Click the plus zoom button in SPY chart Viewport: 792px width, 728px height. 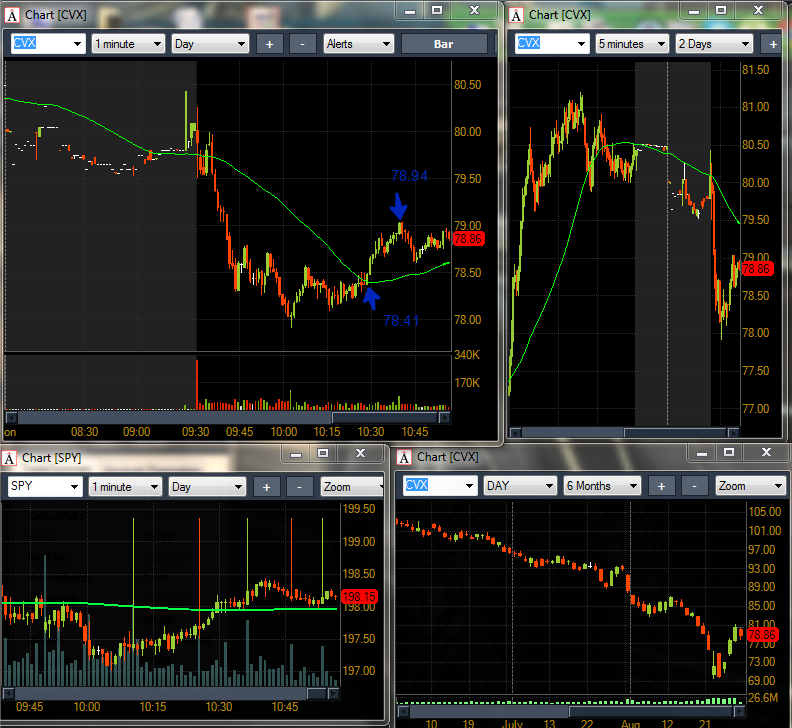pyautogui.click(x=266, y=487)
